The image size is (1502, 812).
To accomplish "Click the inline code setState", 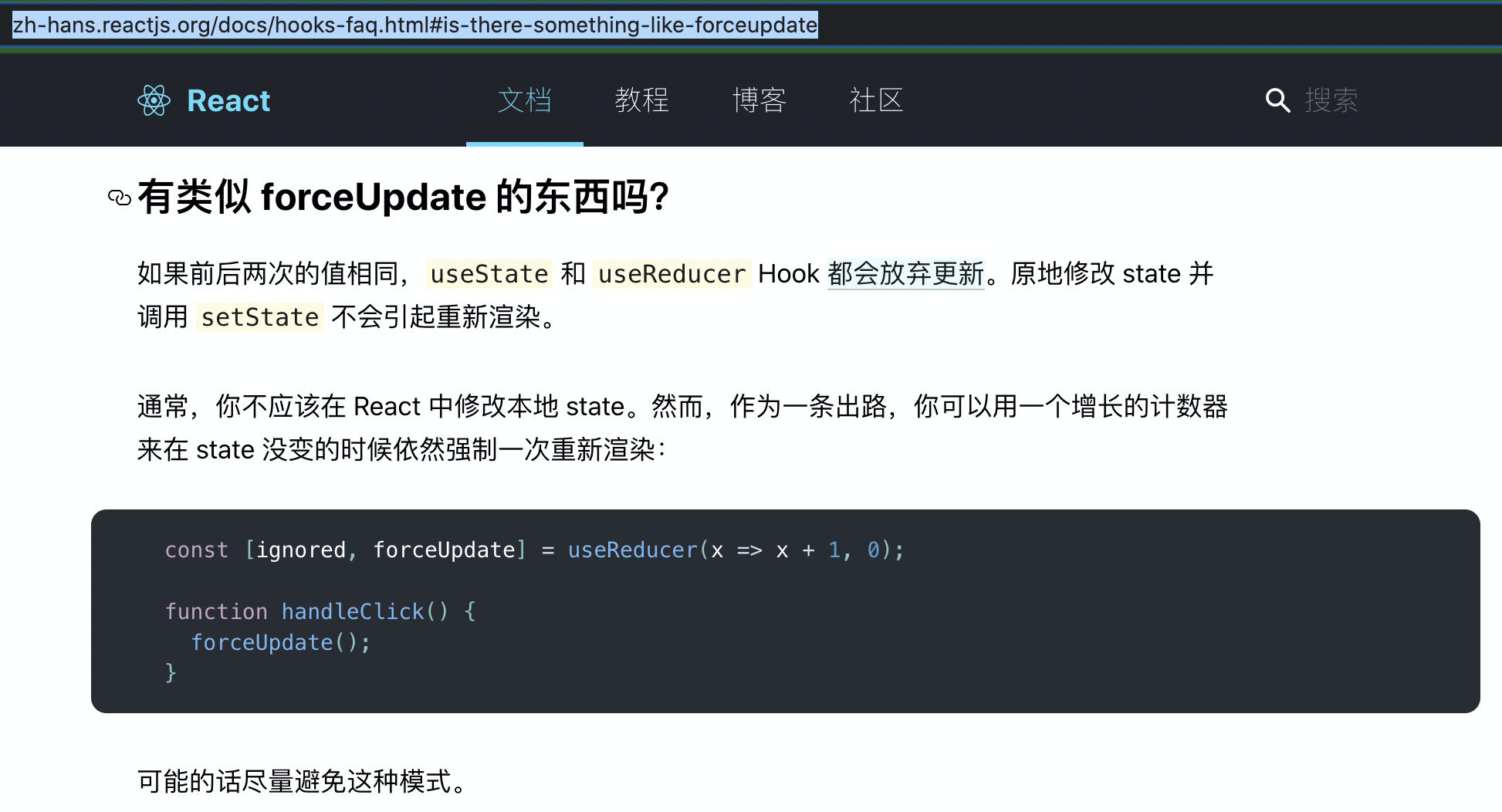I will pyautogui.click(x=260, y=317).
